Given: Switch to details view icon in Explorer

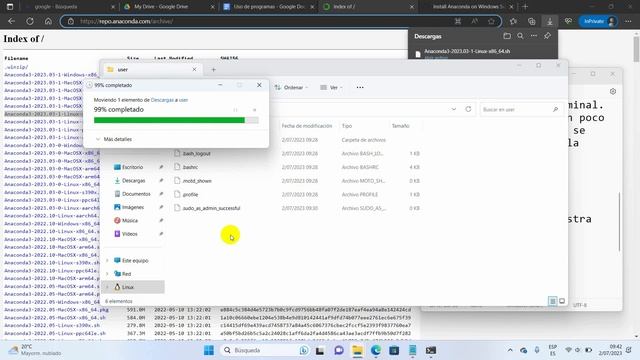Looking at the screenshot, I should pyautogui.click(x=552, y=301).
